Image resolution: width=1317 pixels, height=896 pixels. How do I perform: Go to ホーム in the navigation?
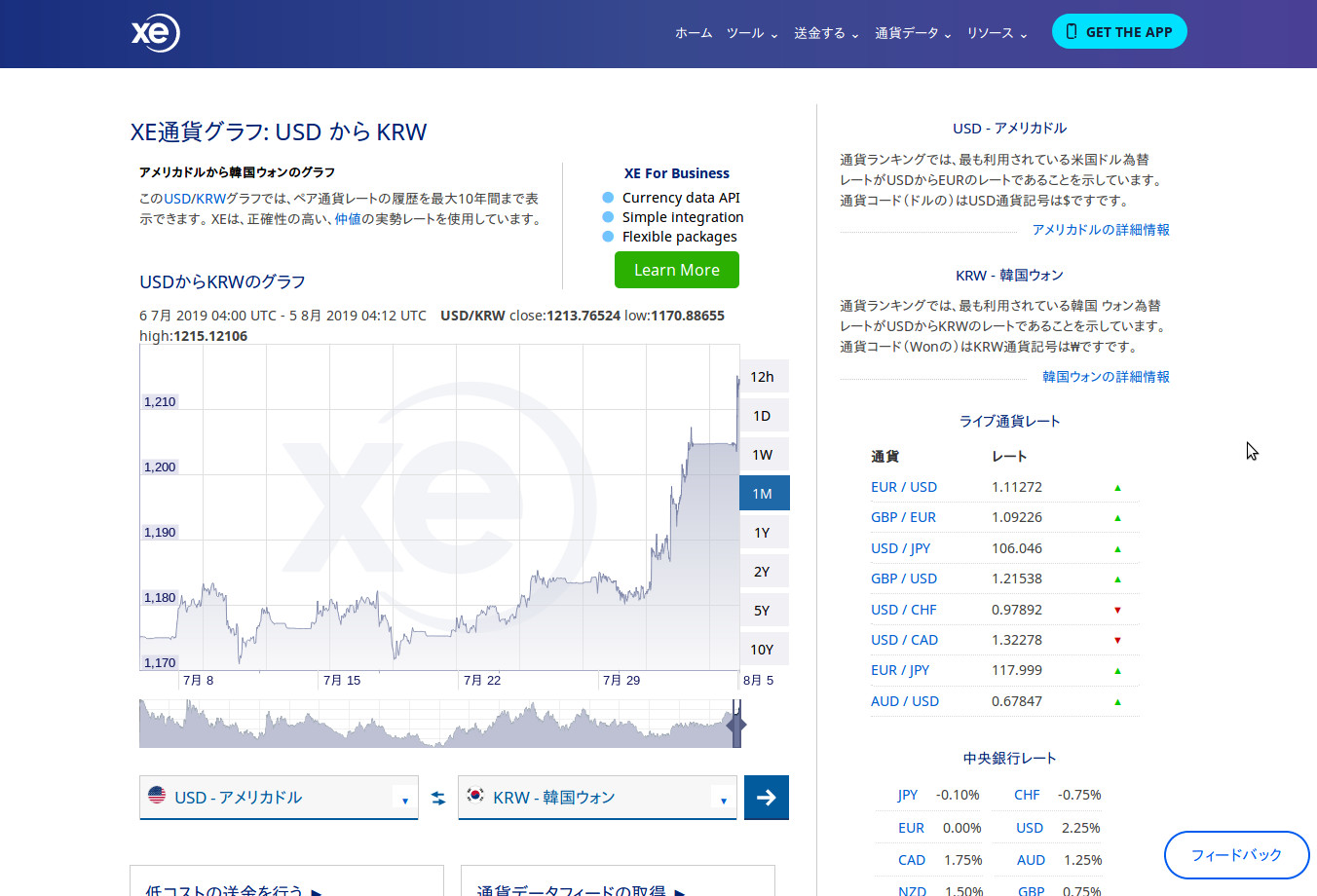click(x=694, y=33)
